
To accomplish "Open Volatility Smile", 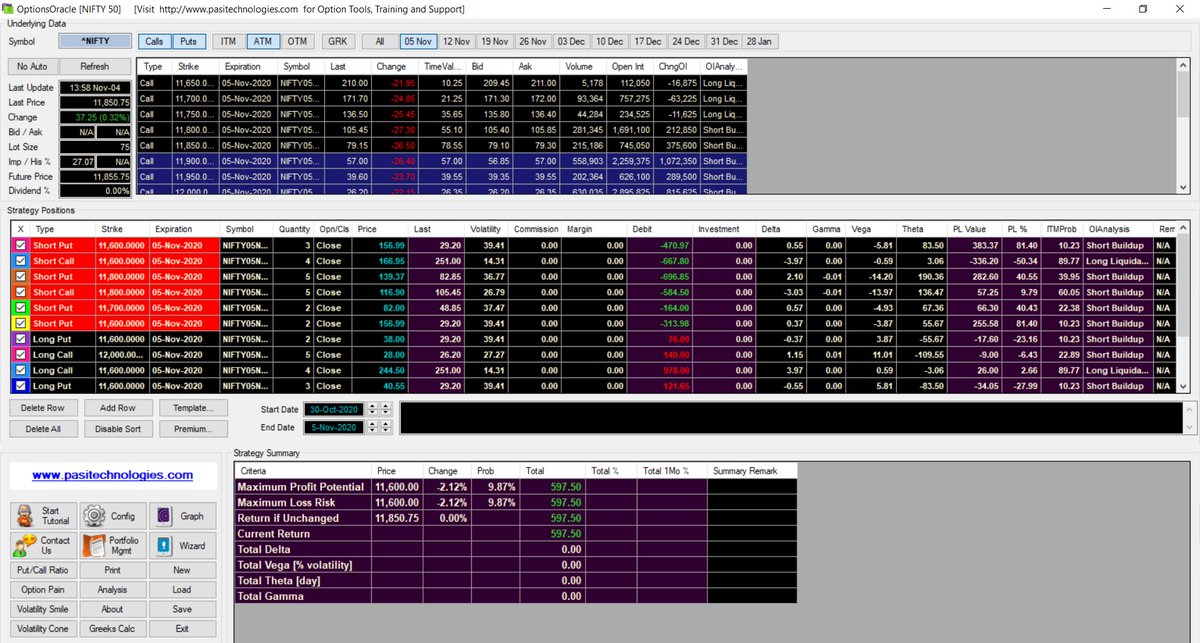I will pyautogui.click(x=43, y=609).
